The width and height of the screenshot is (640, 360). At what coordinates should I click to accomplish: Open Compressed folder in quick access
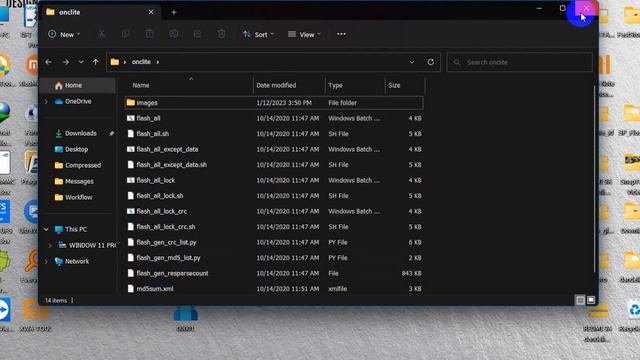point(83,165)
